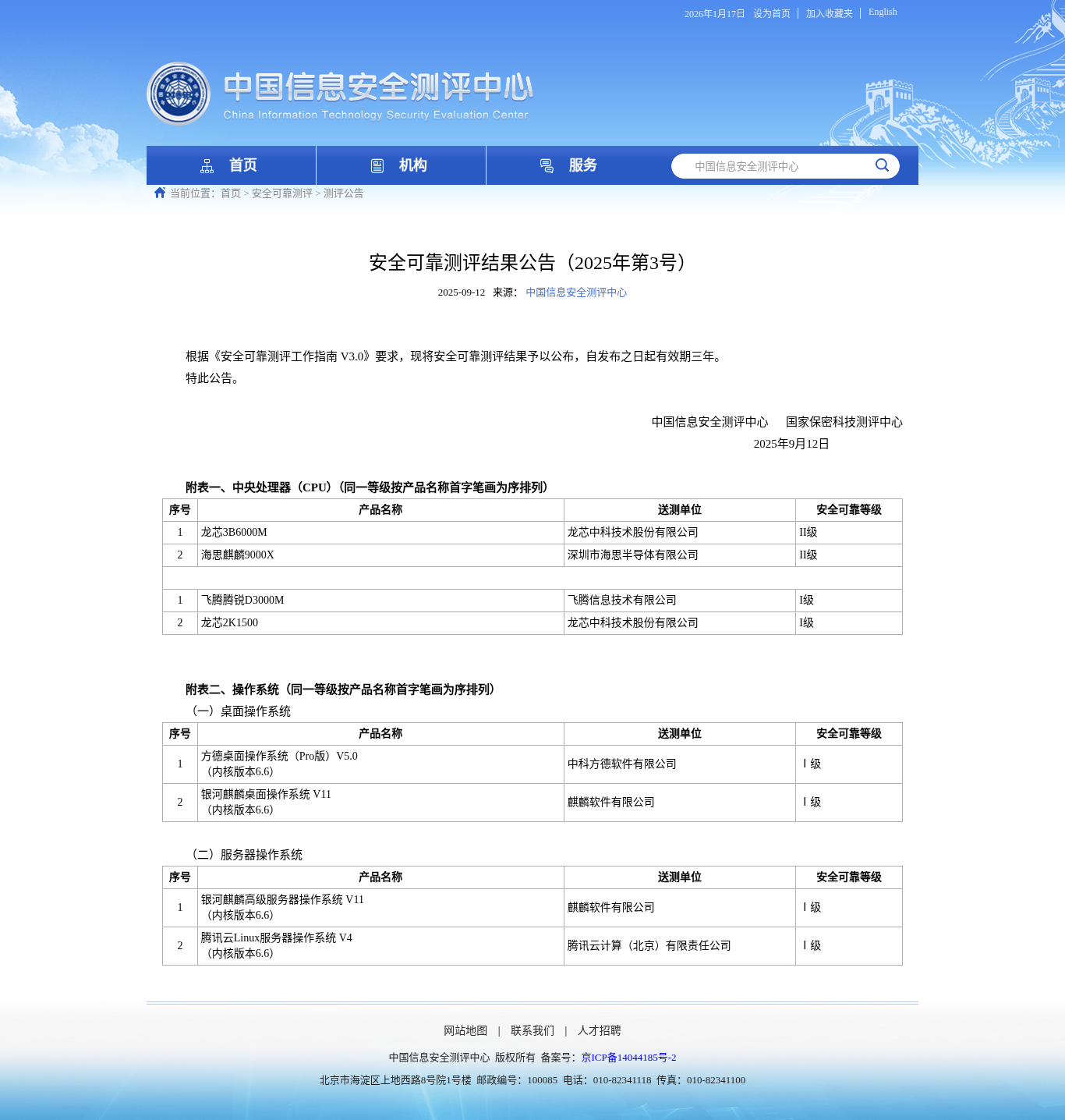This screenshot has height=1120, width=1065.
Task: Go to 首页 in the breadcrumb
Action: coord(231,193)
